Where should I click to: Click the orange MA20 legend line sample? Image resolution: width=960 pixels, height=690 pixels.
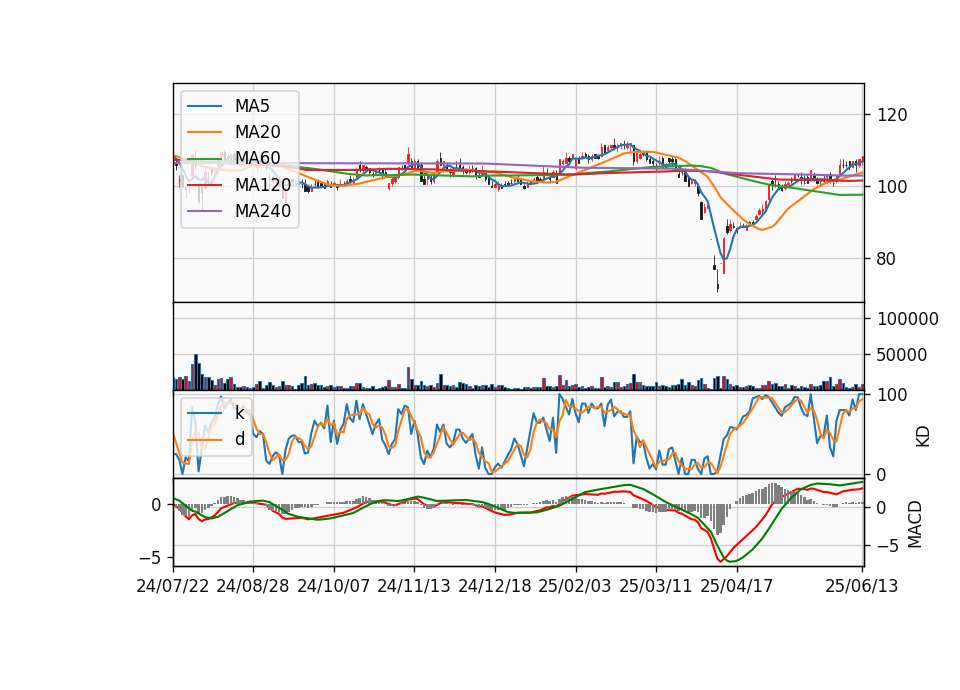point(204,132)
